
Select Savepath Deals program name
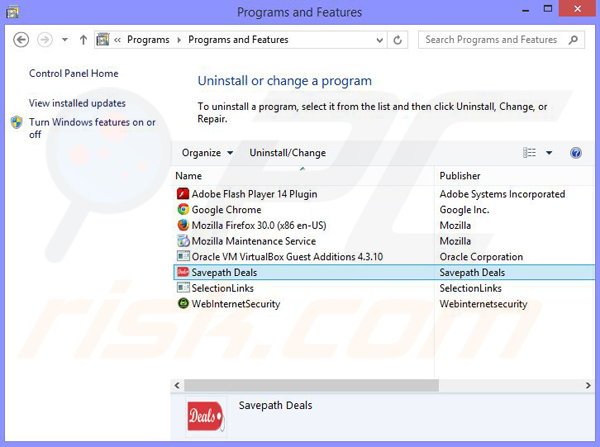(224, 272)
